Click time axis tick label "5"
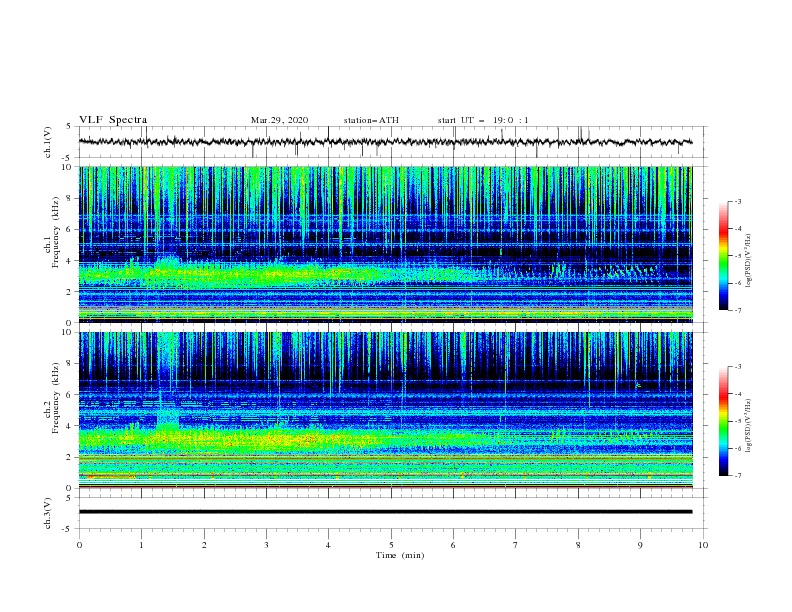Viewport: 792px width, 612px height. click(391, 545)
